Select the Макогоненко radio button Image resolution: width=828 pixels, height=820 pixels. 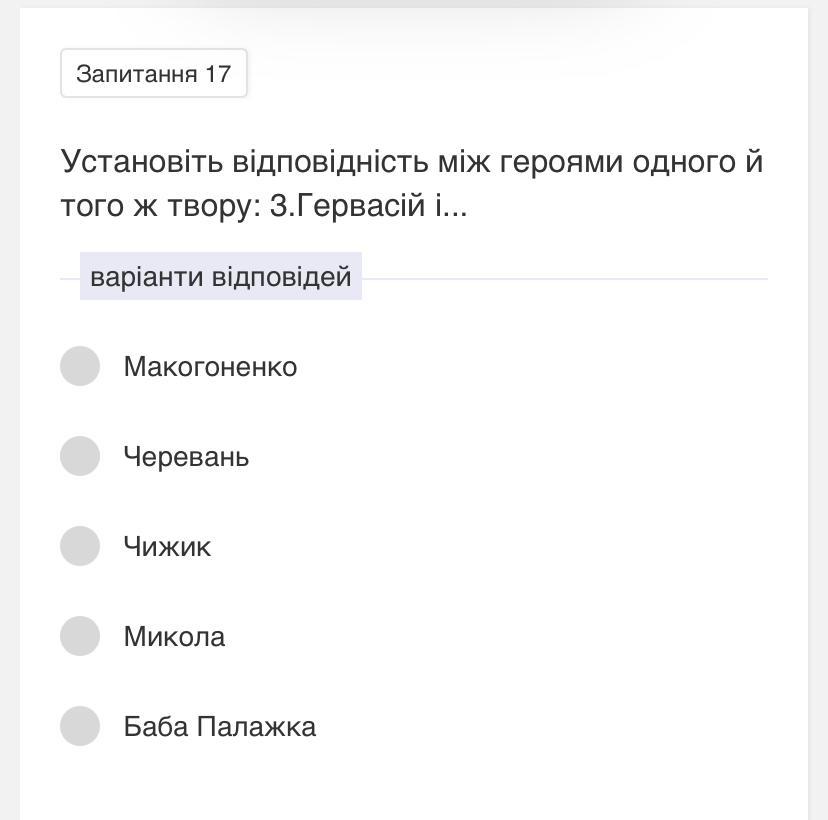pyautogui.click(x=80, y=366)
